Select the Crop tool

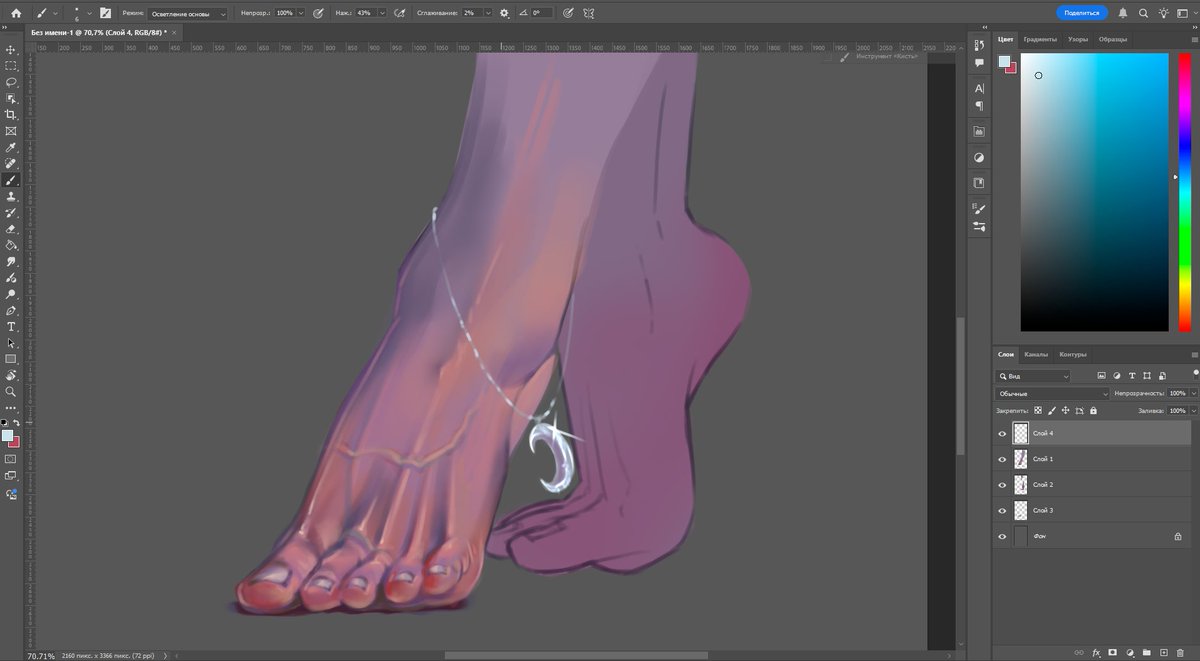point(11,115)
